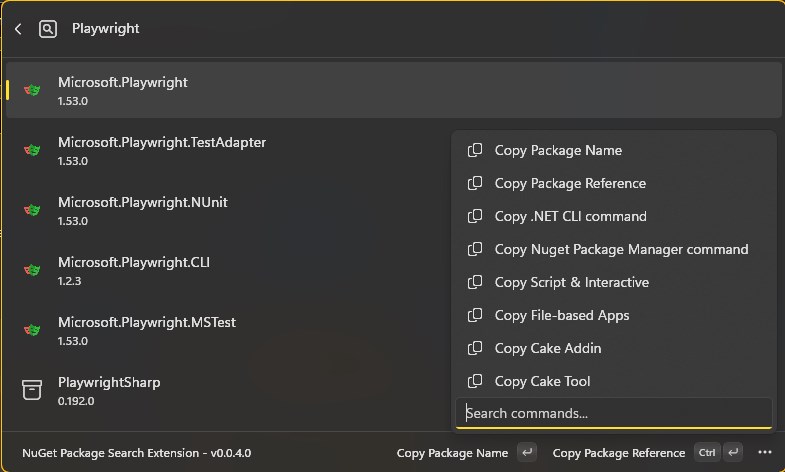The width and height of the screenshot is (785, 472).
Task: Choose Copy Package Name from context menu
Action: 613,150
